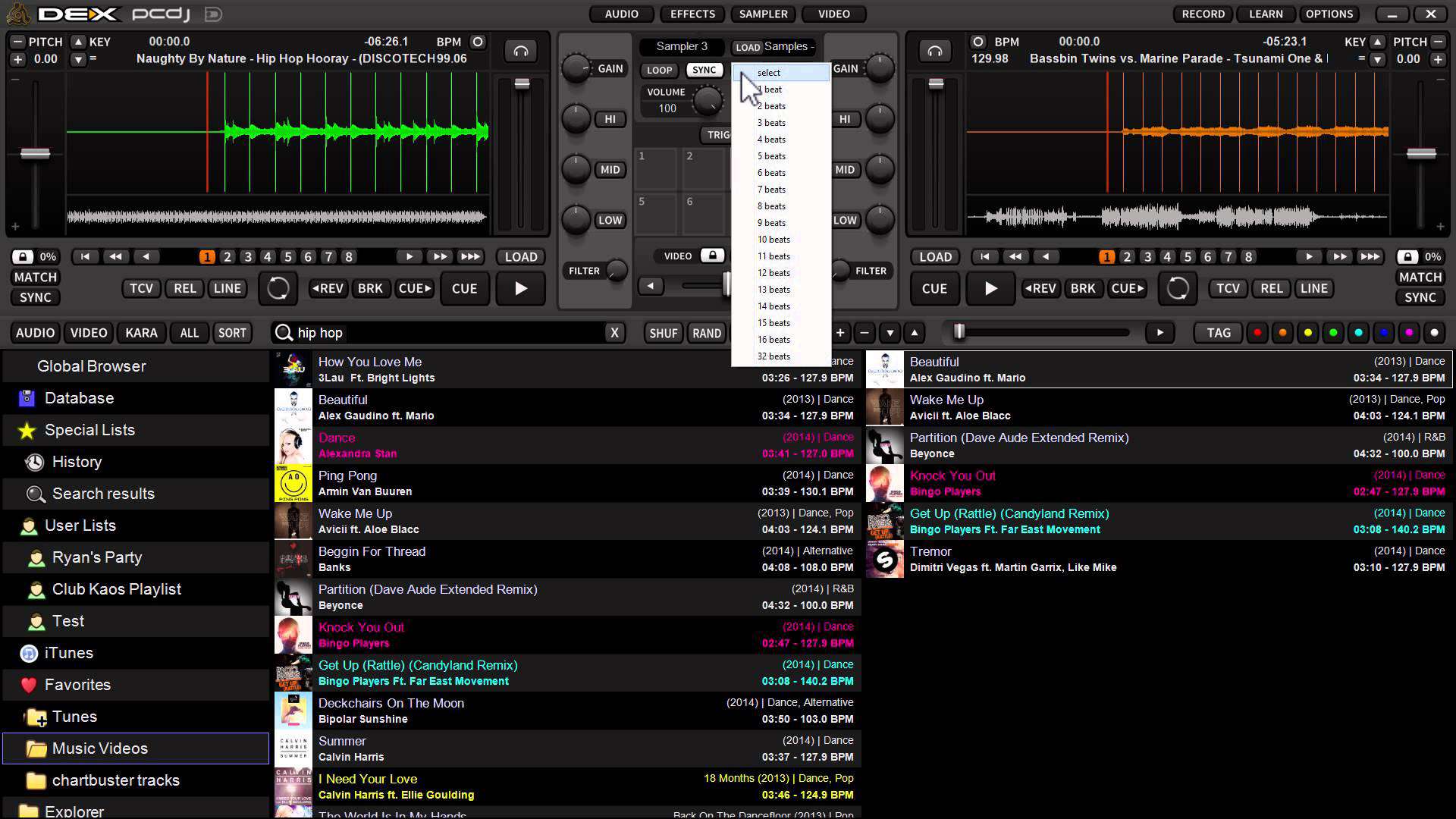Screen dimensions: 1456x819
Task: Toggle right deck BRK brake
Action: coord(1082,288)
